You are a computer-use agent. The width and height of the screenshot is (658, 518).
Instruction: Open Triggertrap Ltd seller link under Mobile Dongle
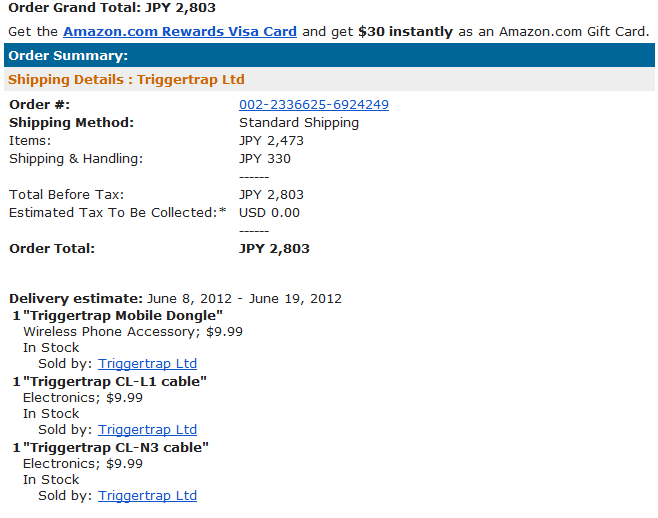tap(147, 364)
